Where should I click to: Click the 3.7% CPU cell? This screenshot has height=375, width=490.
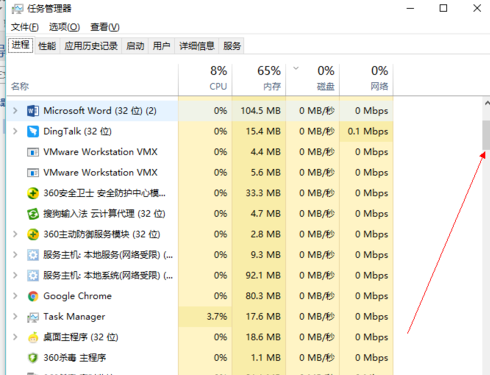205,317
